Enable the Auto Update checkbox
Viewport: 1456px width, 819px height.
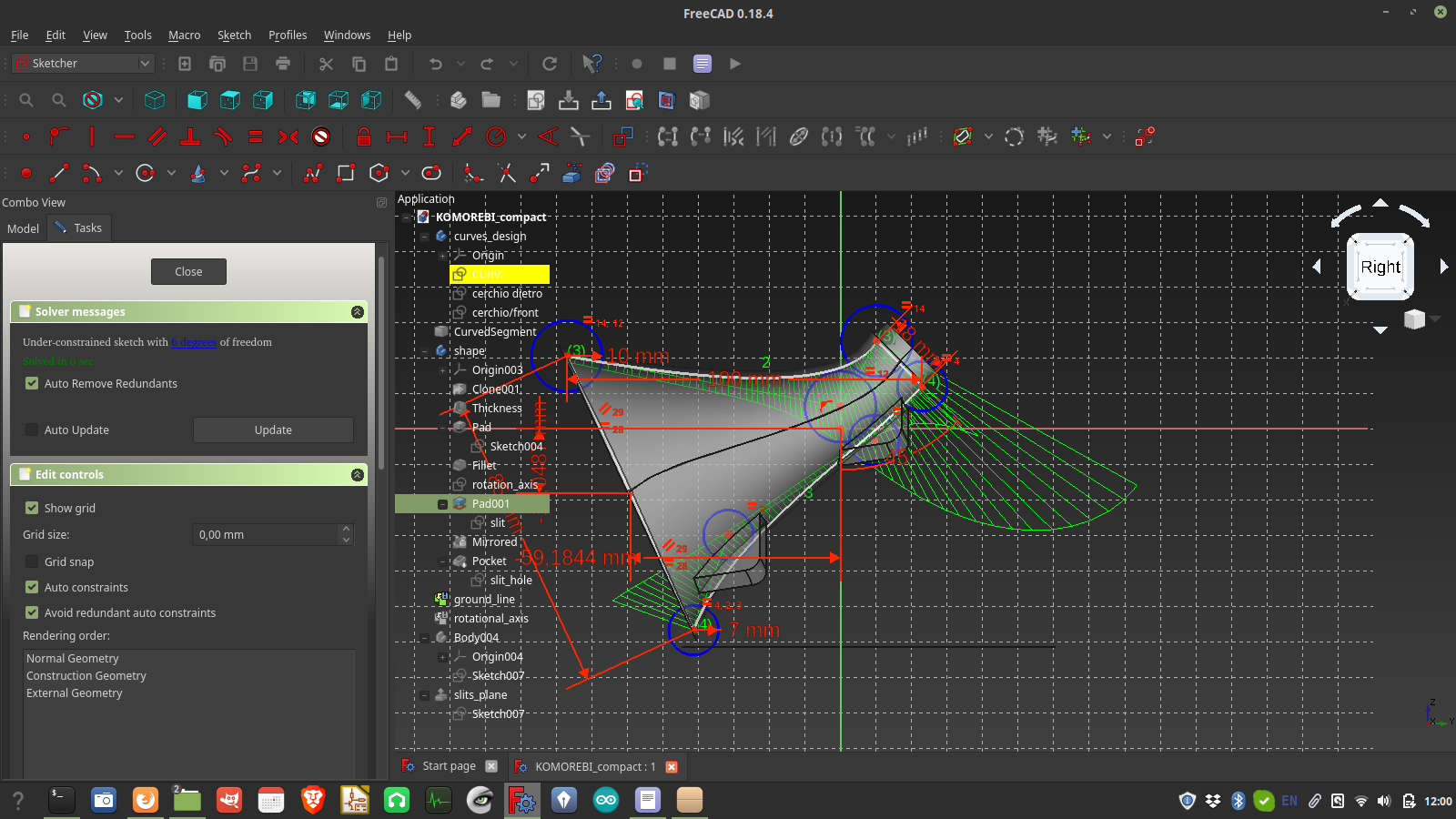pyautogui.click(x=32, y=430)
